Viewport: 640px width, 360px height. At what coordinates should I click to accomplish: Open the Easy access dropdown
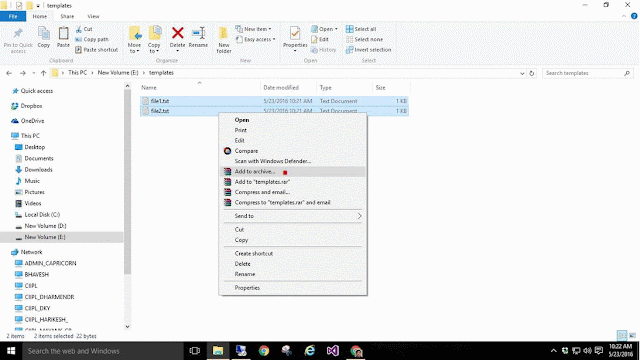click(256, 40)
